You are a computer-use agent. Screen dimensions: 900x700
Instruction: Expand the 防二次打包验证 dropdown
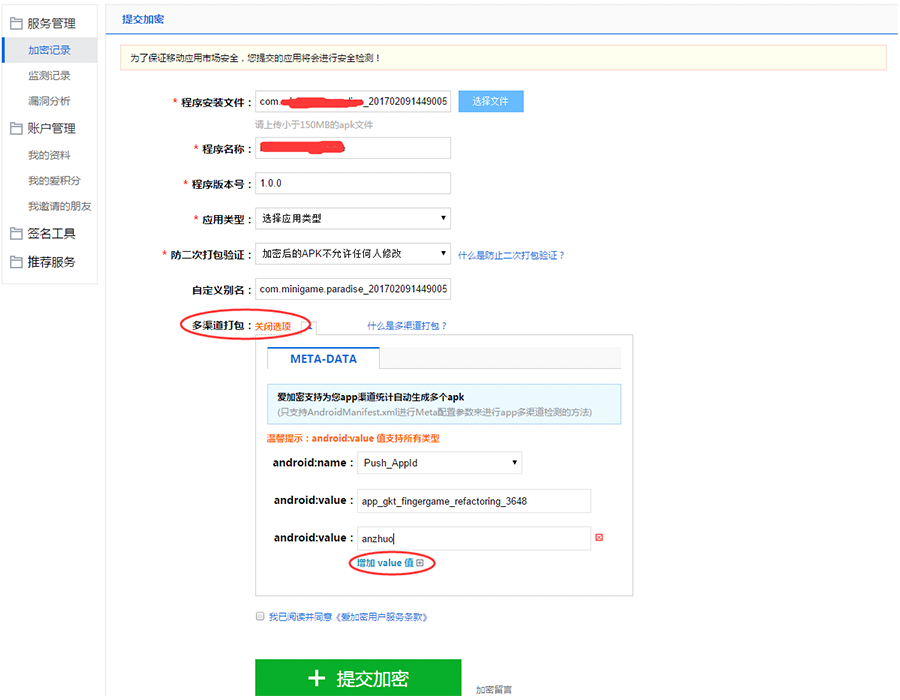(x=353, y=254)
